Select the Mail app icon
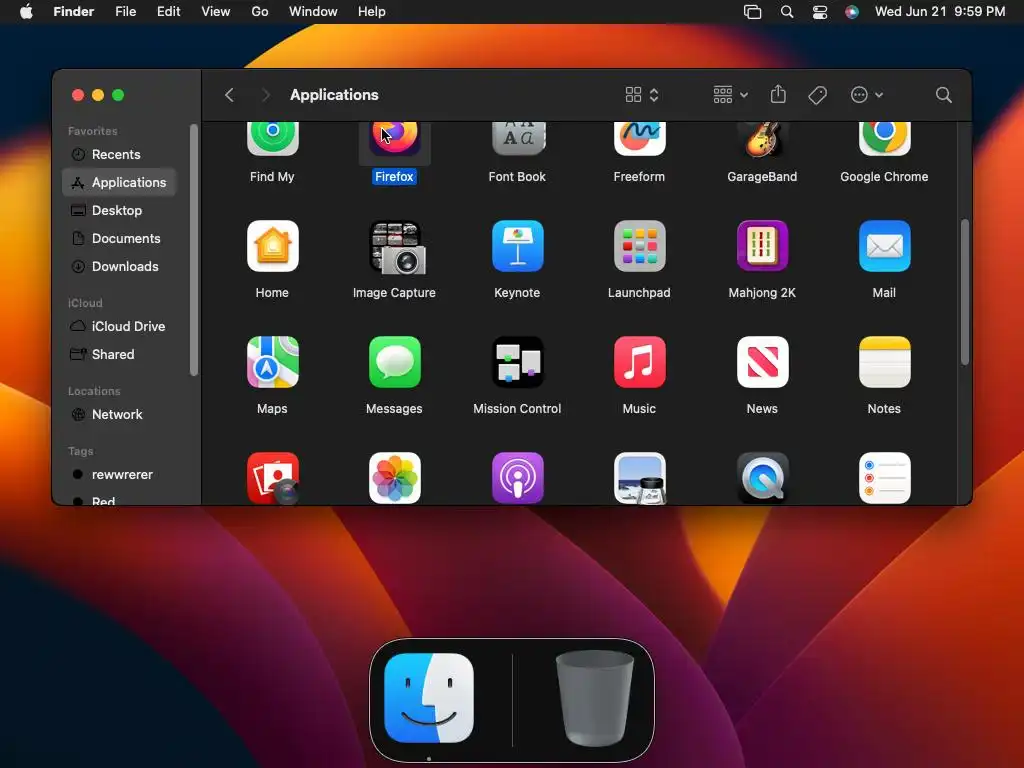This screenshot has width=1024, height=768. point(884,246)
